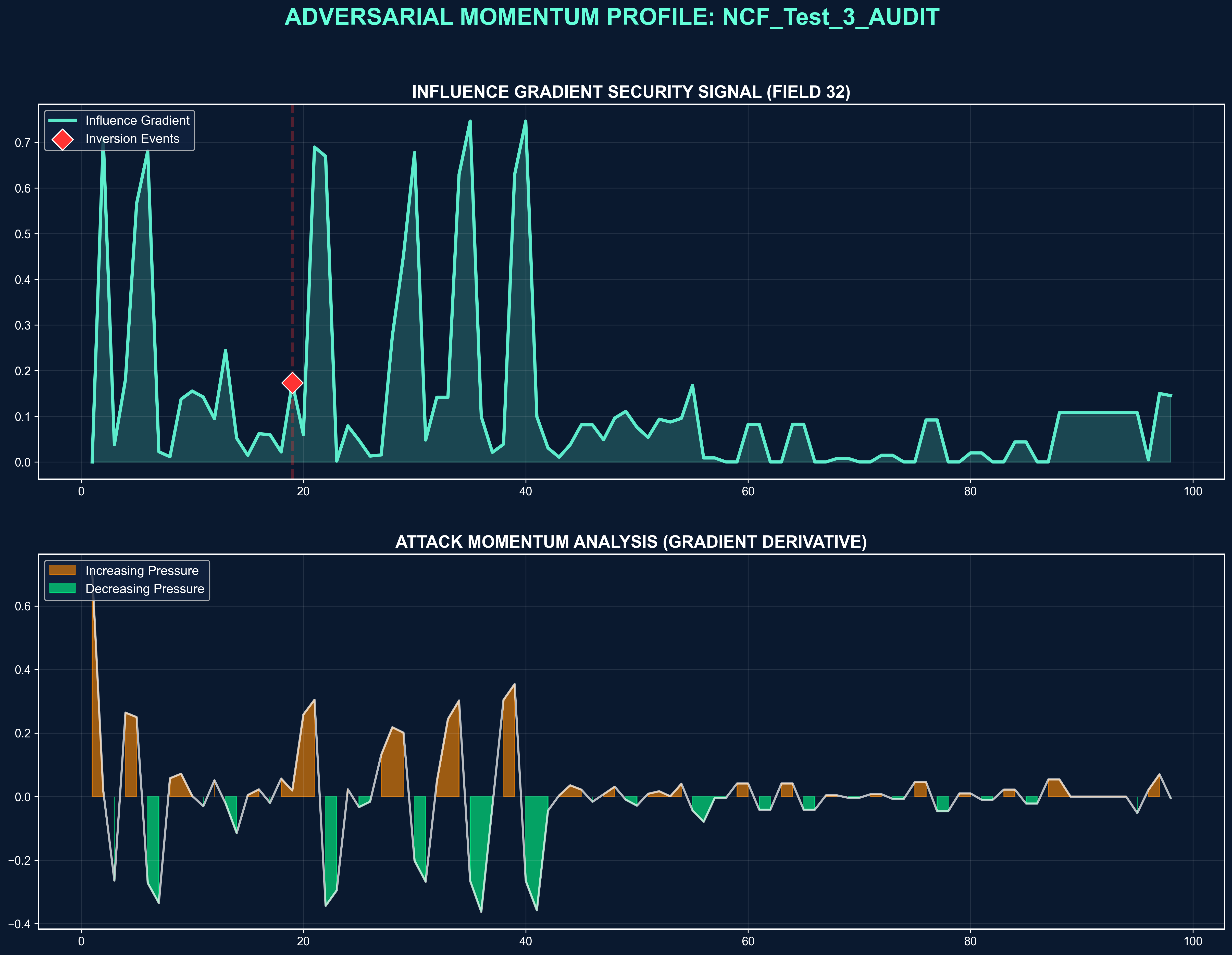
Task: Click the orange Increasing Pressure legend swatch
Action: click(63, 570)
